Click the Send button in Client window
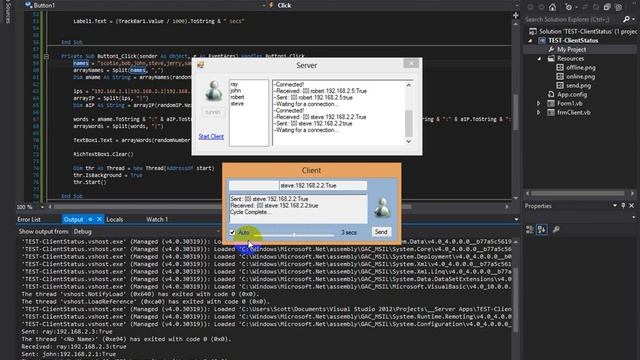Screen dimensions: 640x360 tap(381, 232)
